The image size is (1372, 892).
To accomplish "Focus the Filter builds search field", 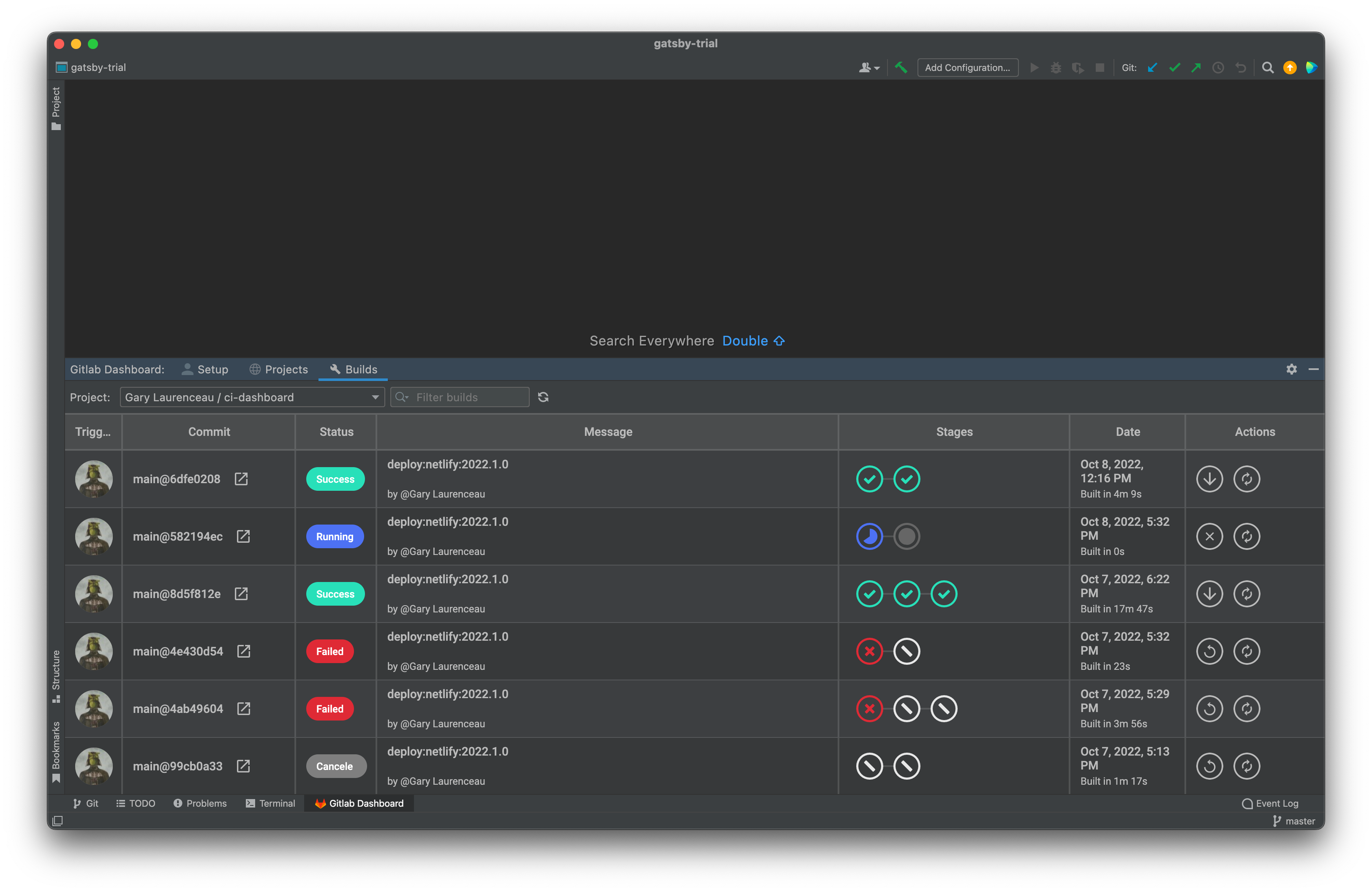I will point(460,397).
